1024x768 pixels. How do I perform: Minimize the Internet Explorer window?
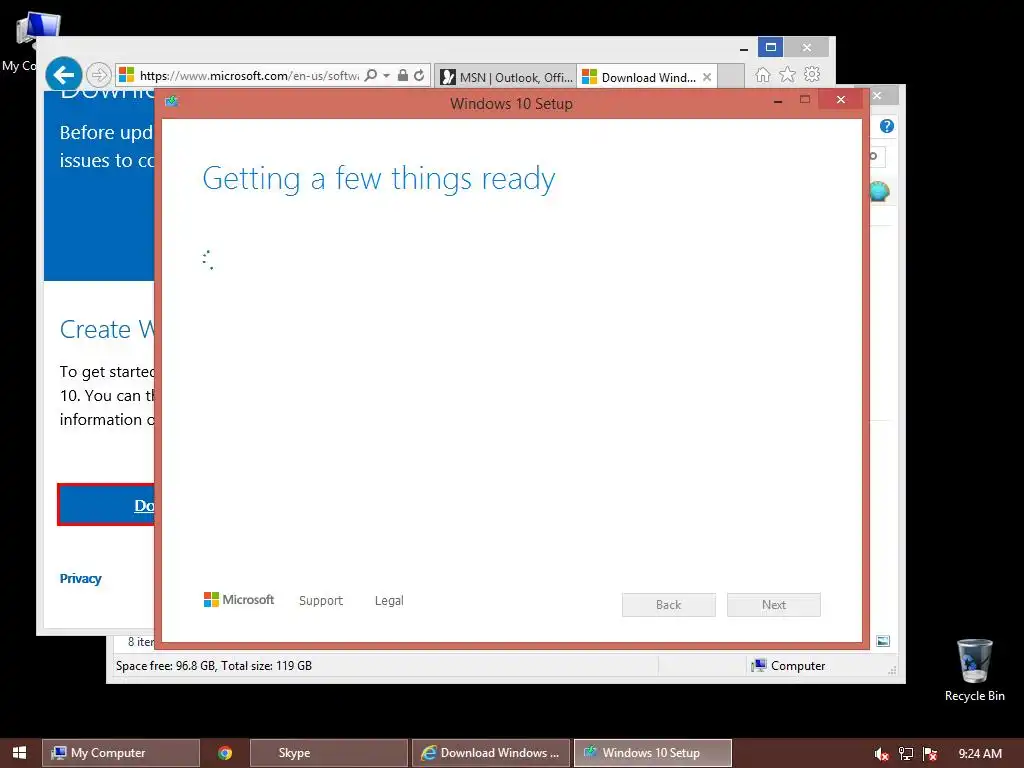tap(744, 48)
